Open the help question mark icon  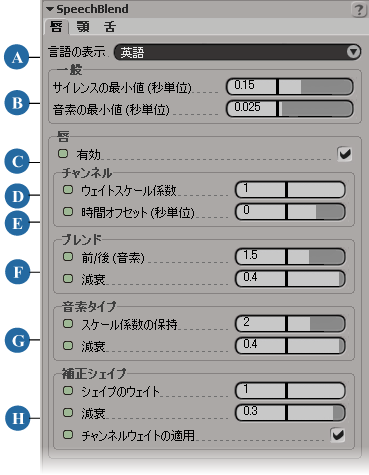359,10
